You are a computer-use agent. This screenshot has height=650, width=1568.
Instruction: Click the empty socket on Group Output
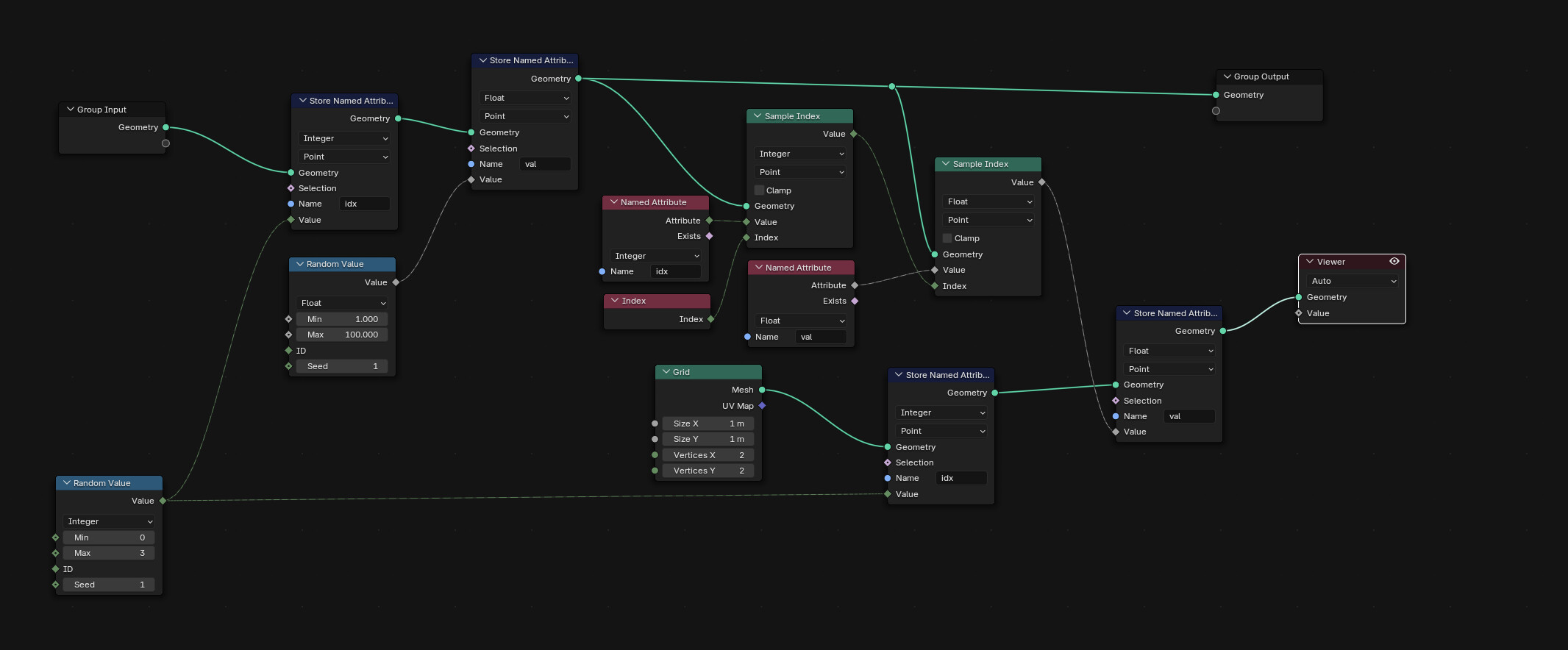point(1216,111)
